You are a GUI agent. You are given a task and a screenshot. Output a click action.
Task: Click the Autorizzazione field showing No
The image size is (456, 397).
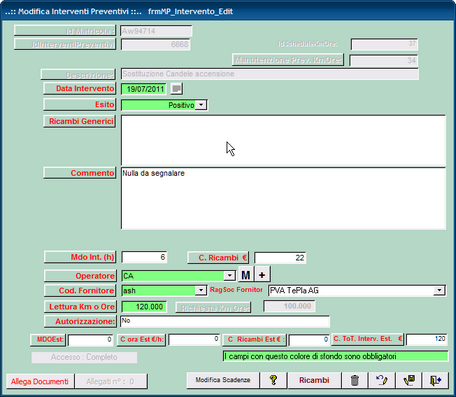click(x=225, y=321)
